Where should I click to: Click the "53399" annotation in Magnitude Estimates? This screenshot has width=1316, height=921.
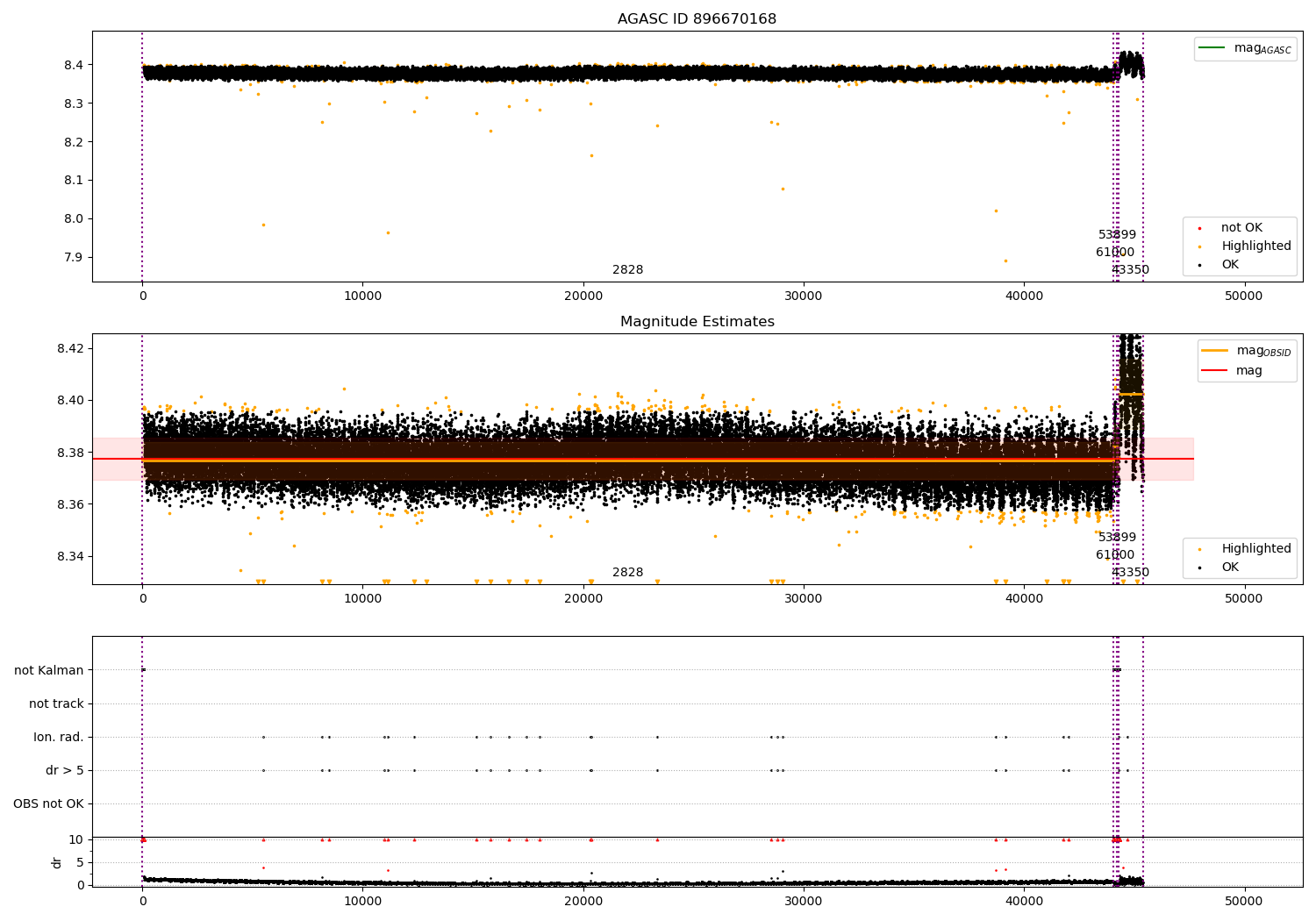point(1117,538)
